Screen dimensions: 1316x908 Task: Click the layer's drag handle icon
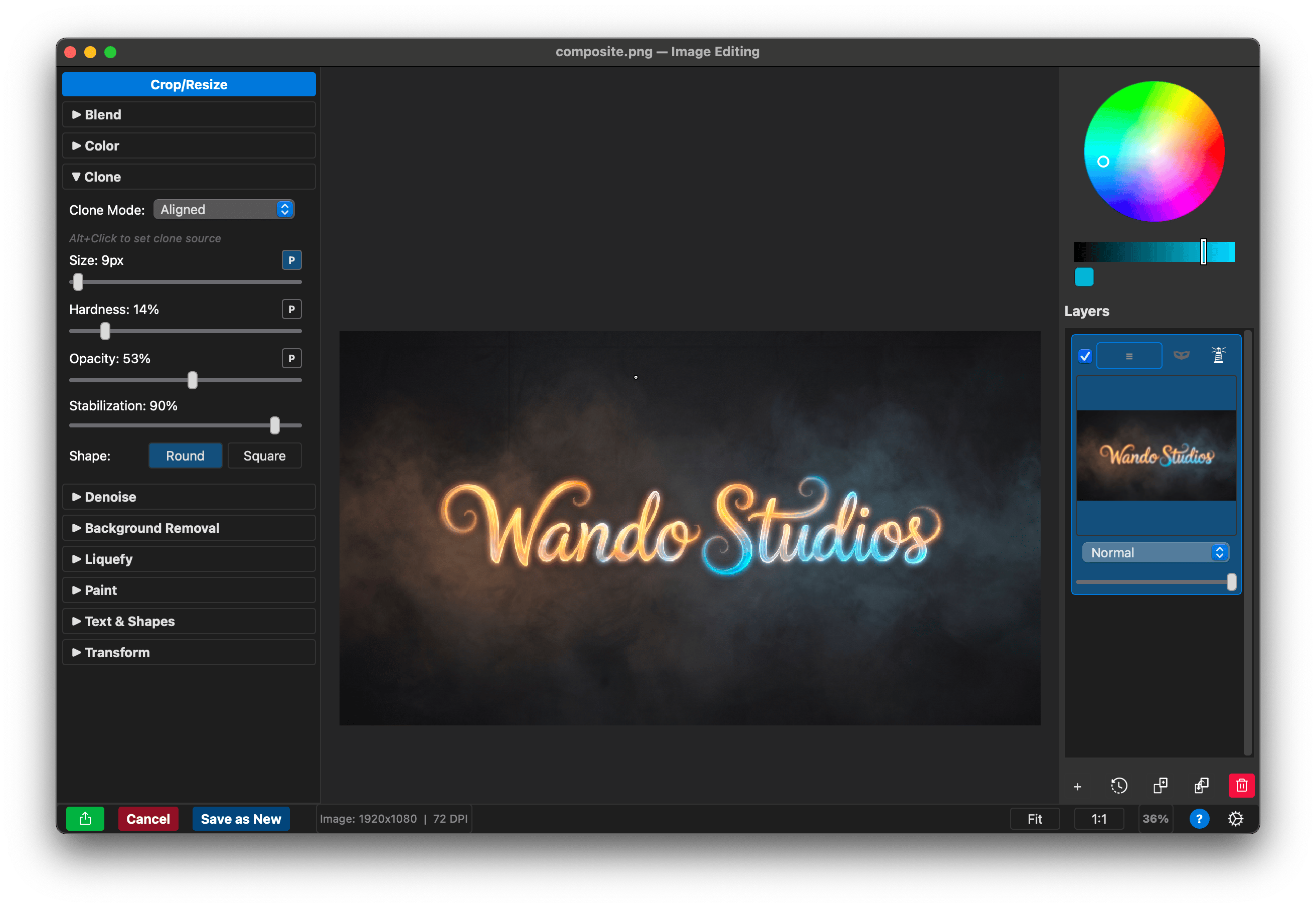click(1129, 356)
